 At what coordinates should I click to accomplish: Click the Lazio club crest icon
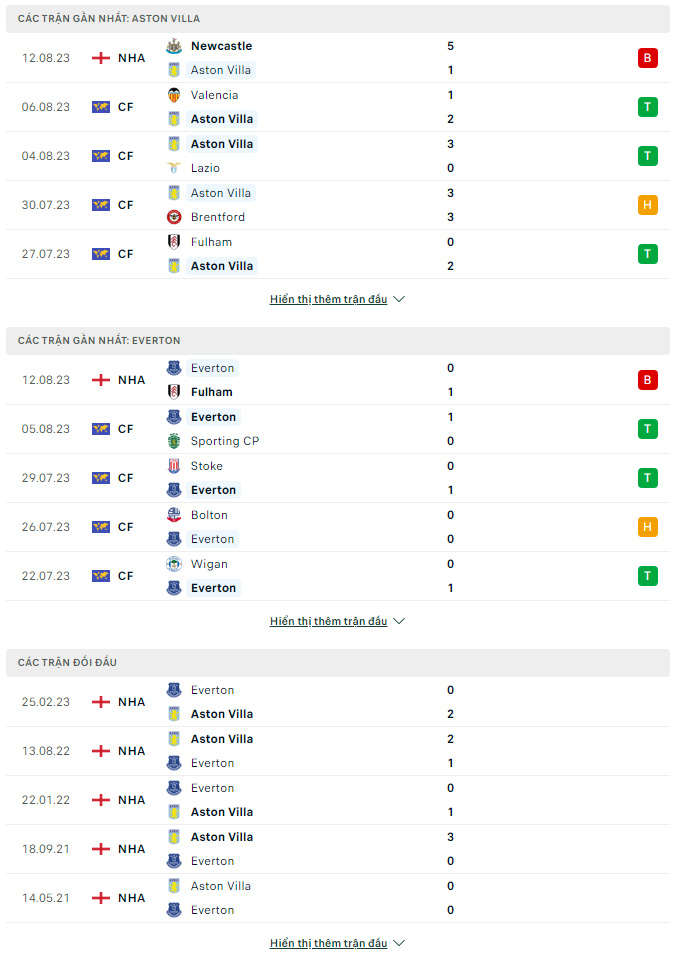click(174, 168)
